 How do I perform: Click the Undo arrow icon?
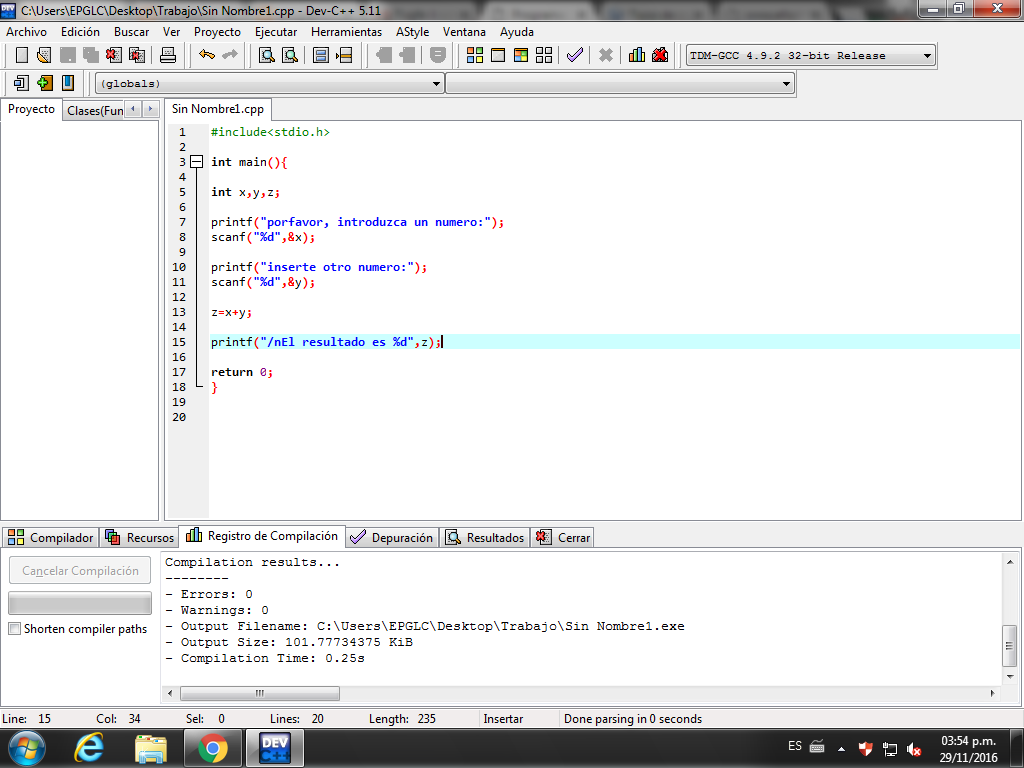click(207, 55)
